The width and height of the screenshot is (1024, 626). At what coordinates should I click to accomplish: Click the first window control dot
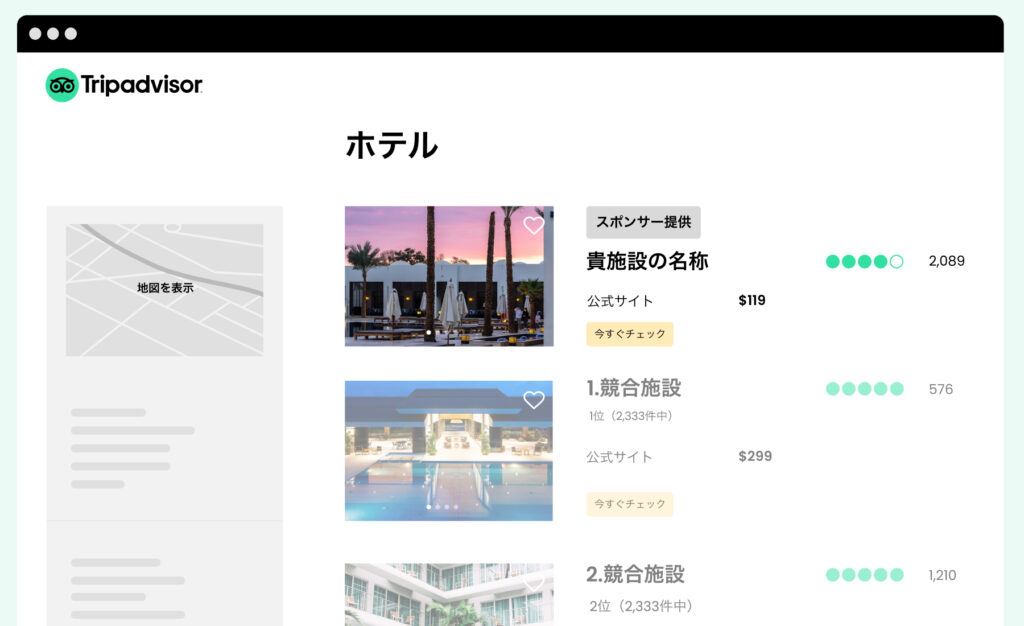click(35, 33)
